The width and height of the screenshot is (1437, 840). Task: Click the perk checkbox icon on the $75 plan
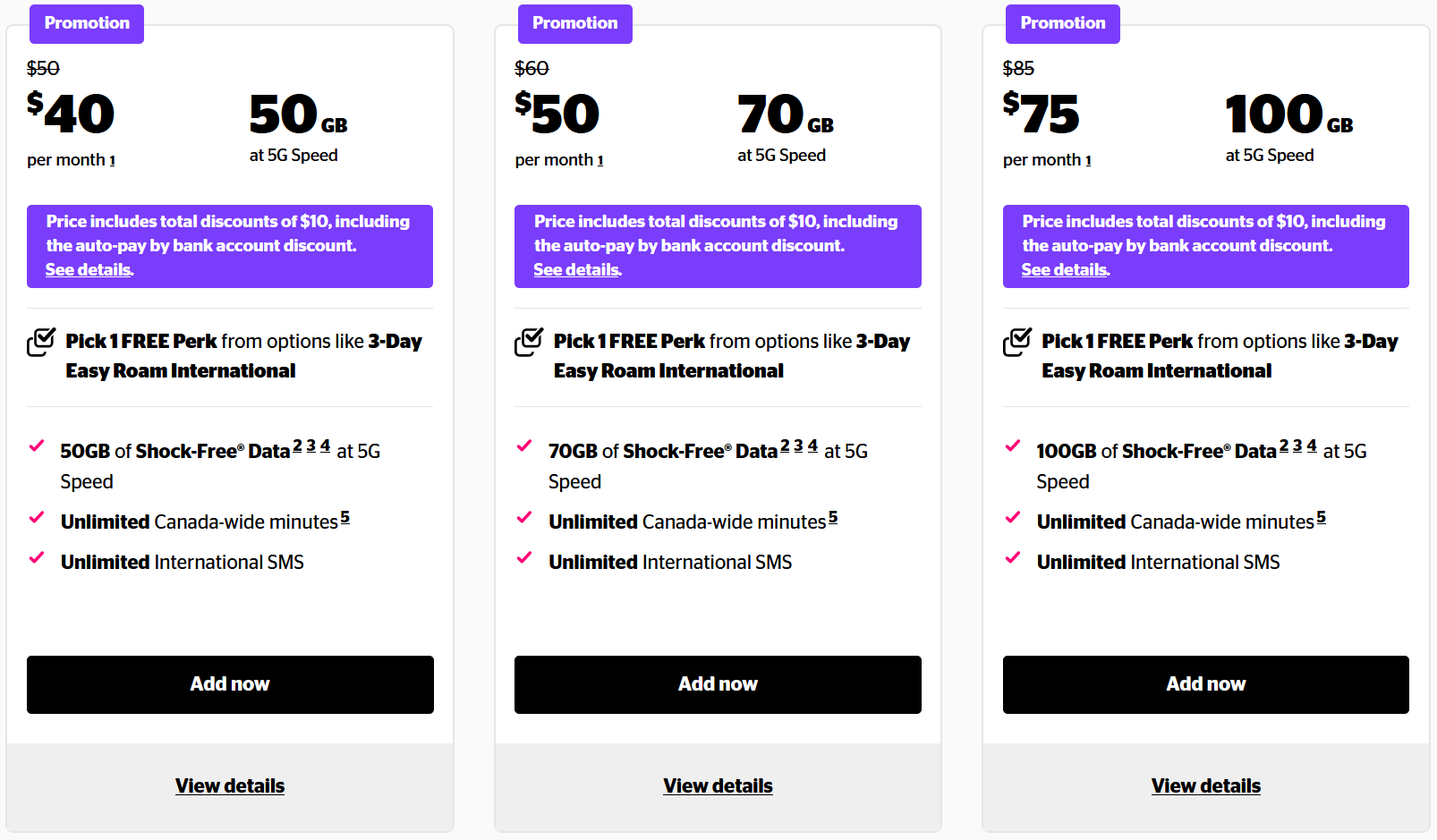1017,342
